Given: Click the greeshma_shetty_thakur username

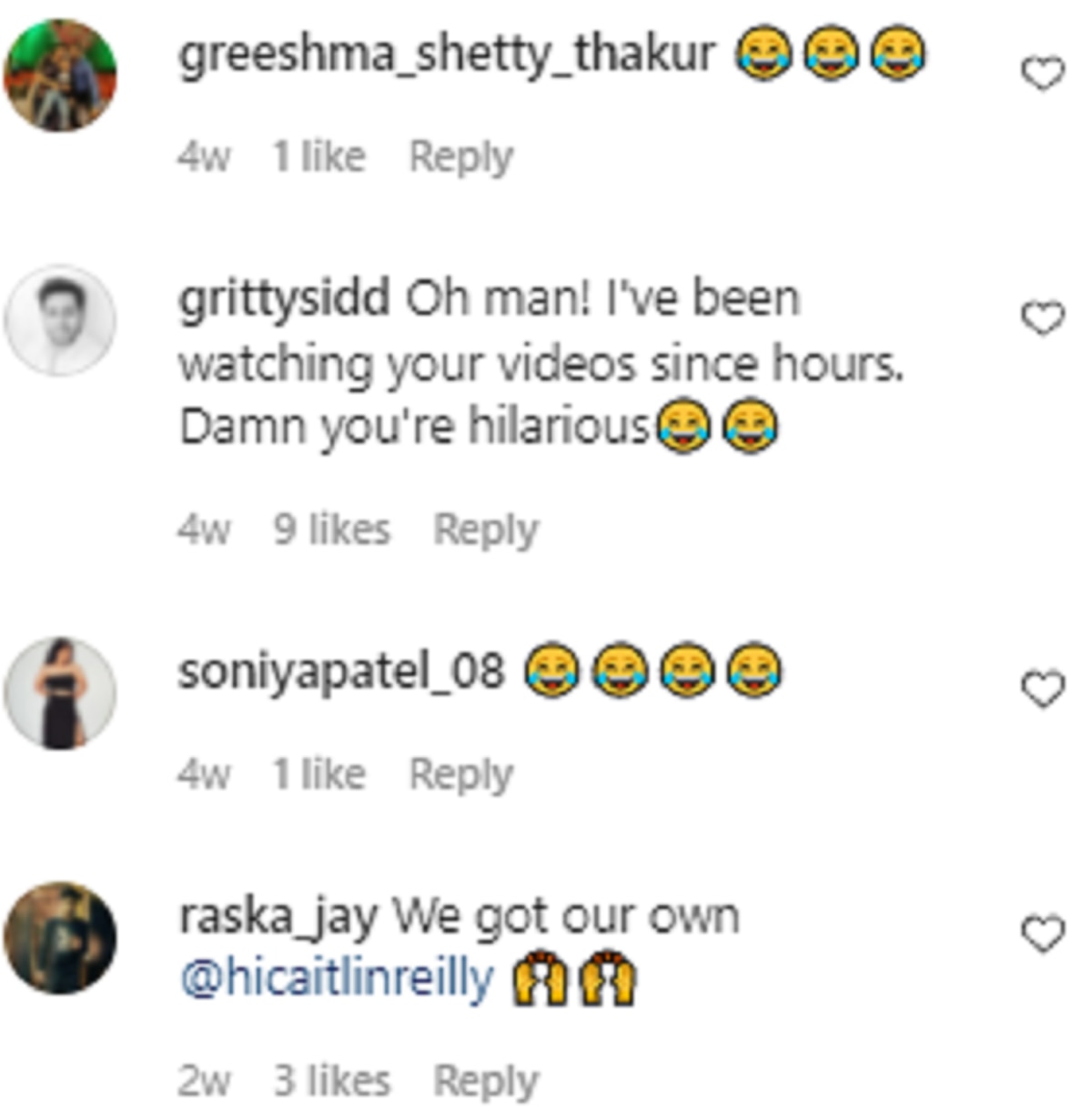Looking at the screenshot, I should (x=447, y=55).
